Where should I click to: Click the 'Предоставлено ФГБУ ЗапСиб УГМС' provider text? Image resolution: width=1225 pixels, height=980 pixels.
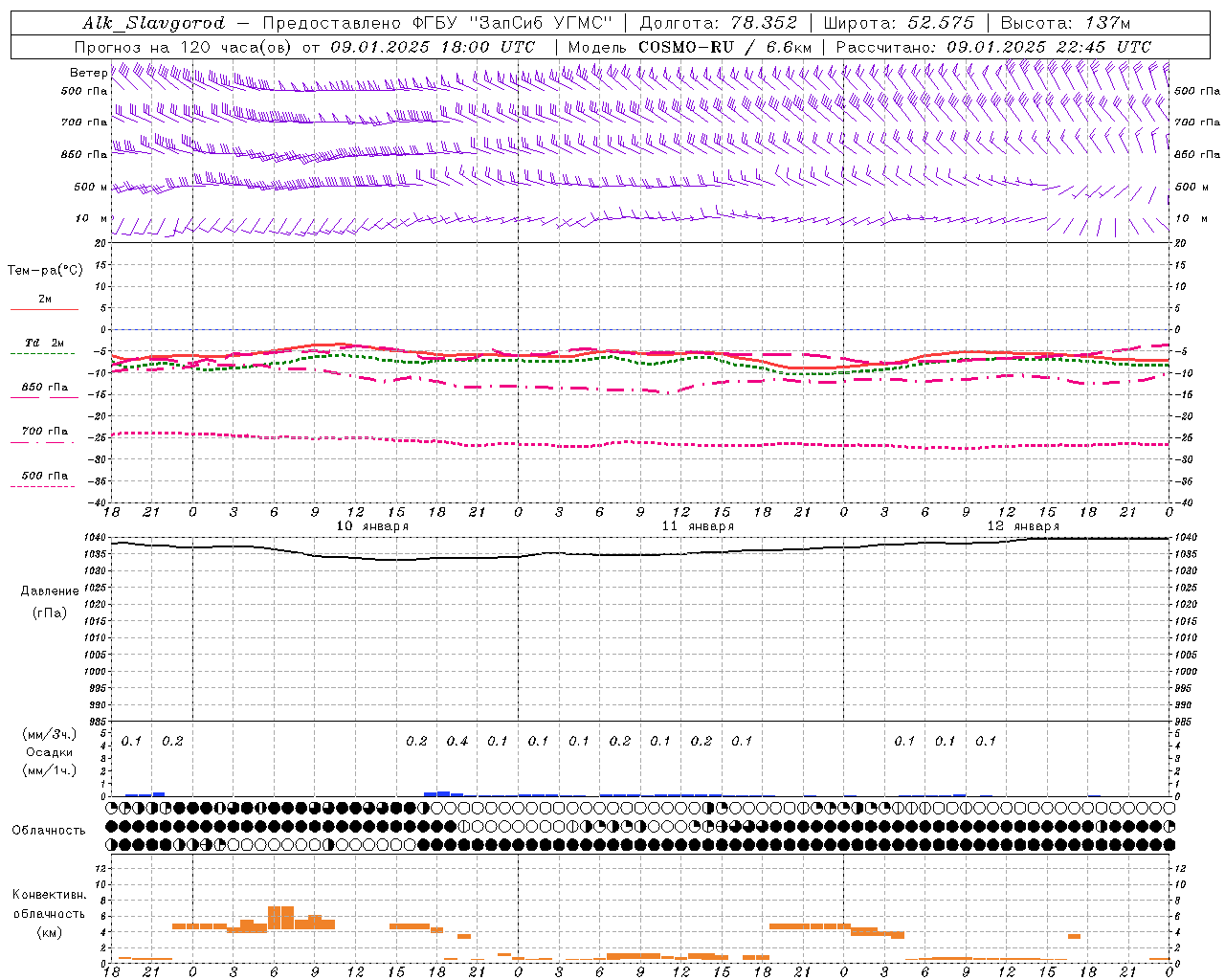click(437, 23)
